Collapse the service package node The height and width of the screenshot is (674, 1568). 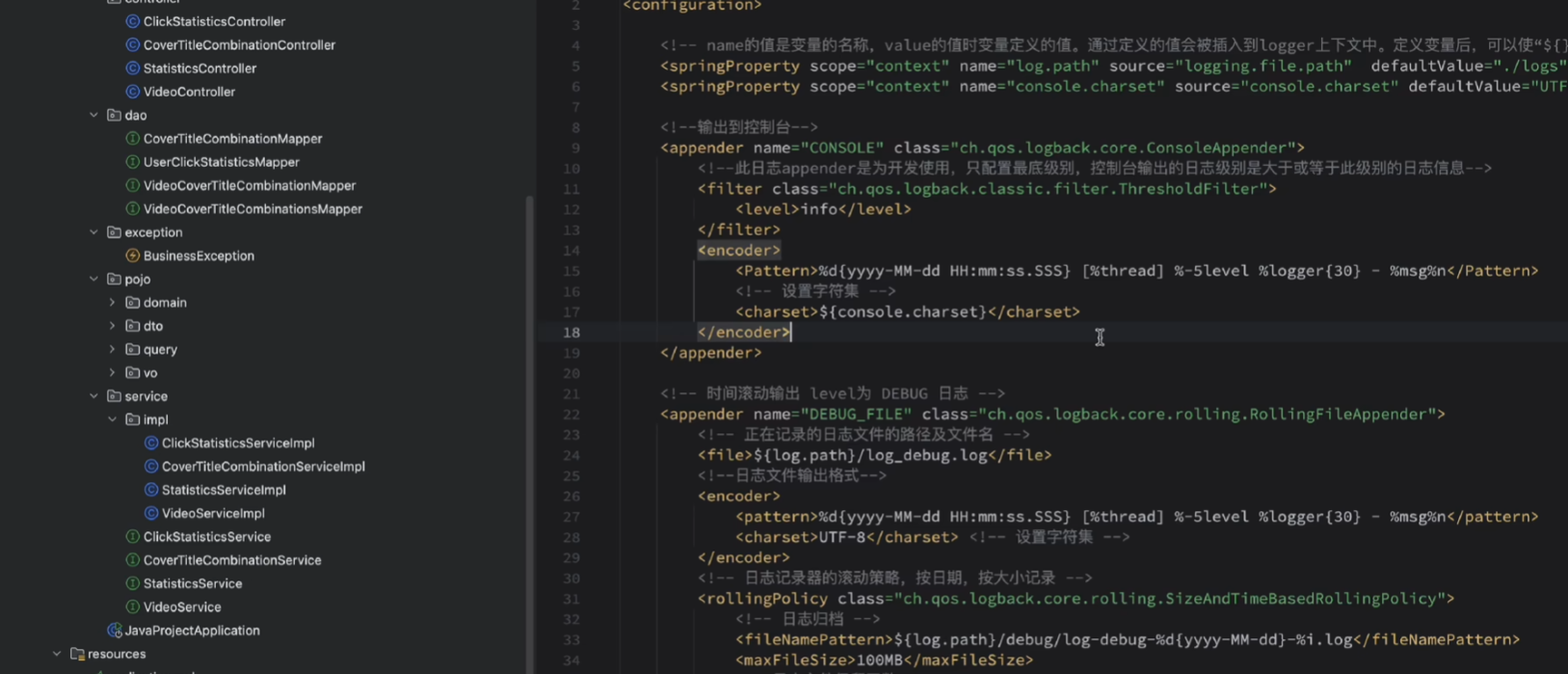(93, 396)
